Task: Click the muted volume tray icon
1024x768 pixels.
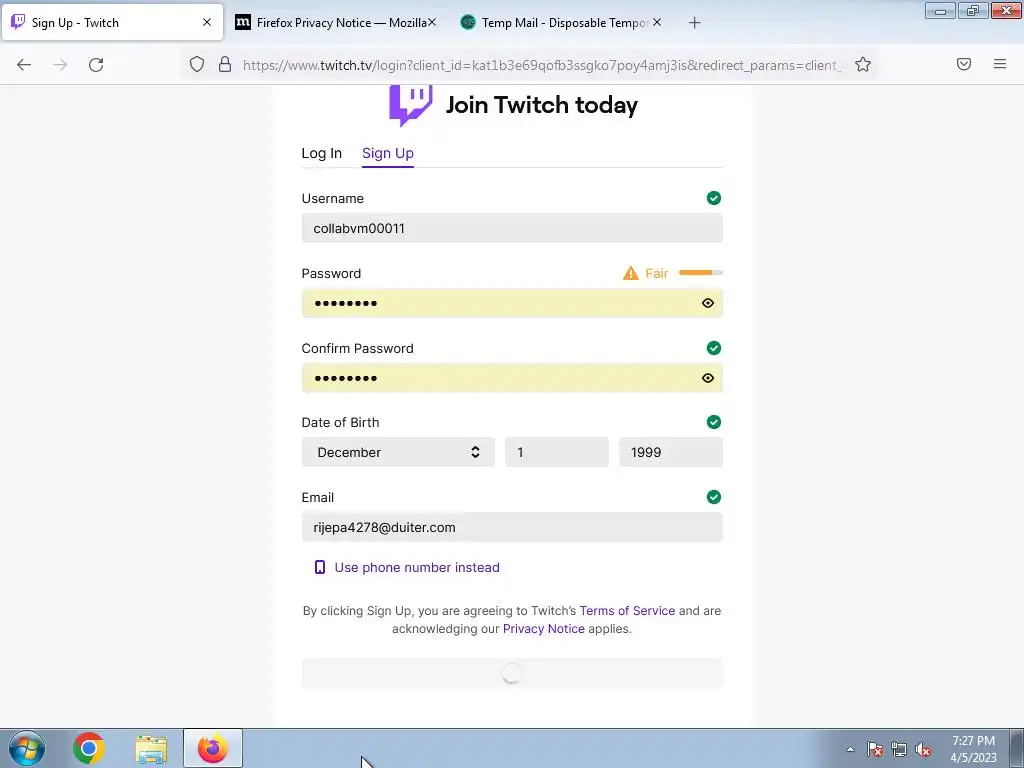Action: pos(923,749)
